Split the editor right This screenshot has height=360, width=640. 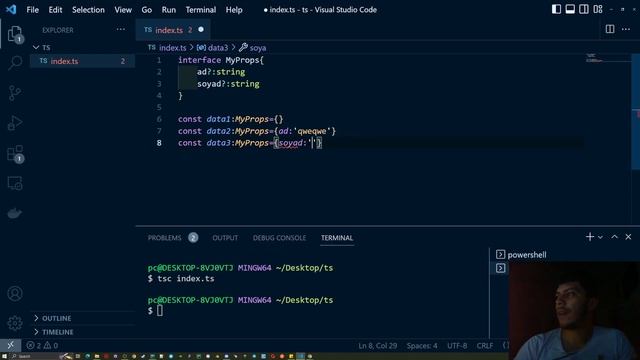[x=610, y=29]
